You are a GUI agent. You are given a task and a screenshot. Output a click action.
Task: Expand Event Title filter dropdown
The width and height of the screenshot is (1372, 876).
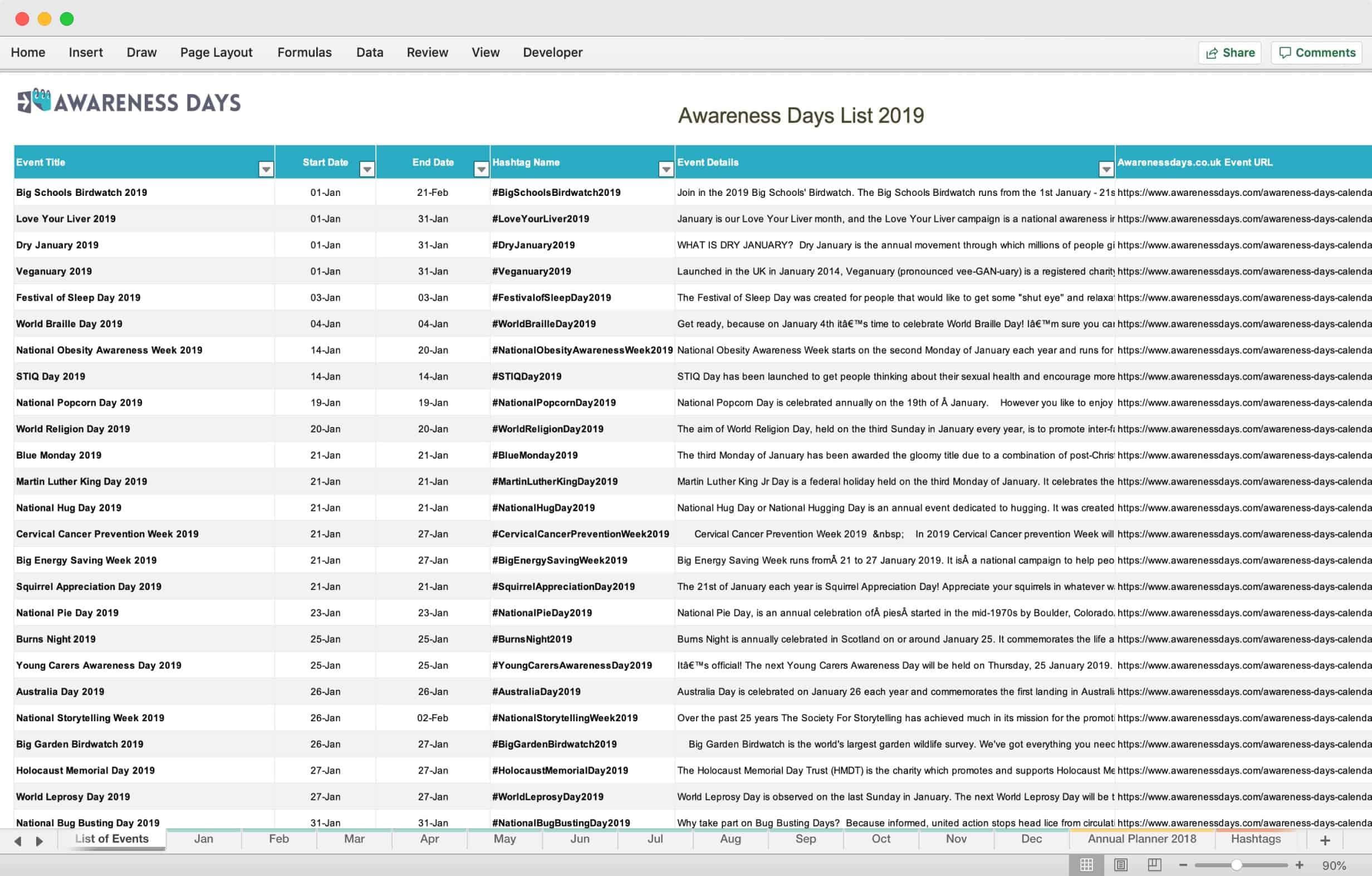[x=266, y=169]
